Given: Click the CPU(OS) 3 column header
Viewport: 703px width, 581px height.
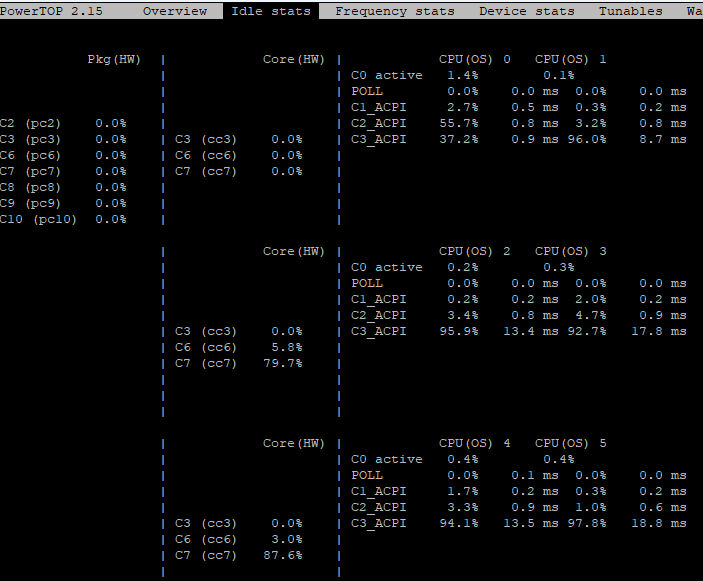Looking at the screenshot, I should pos(570,251).
